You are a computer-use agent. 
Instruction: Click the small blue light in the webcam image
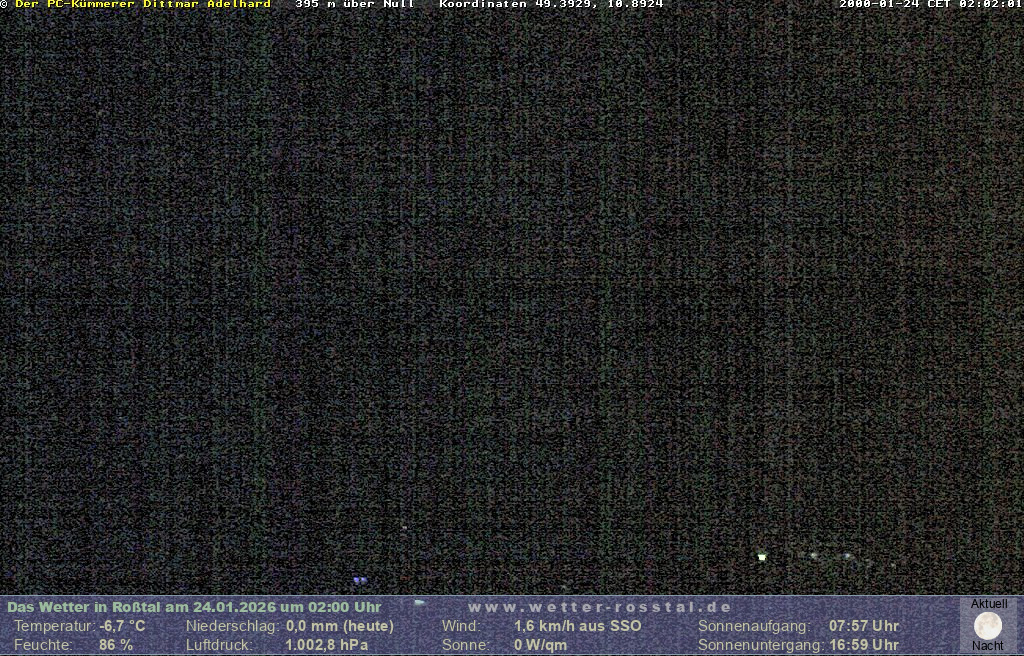pyautogui.click(x=359, y=580)
